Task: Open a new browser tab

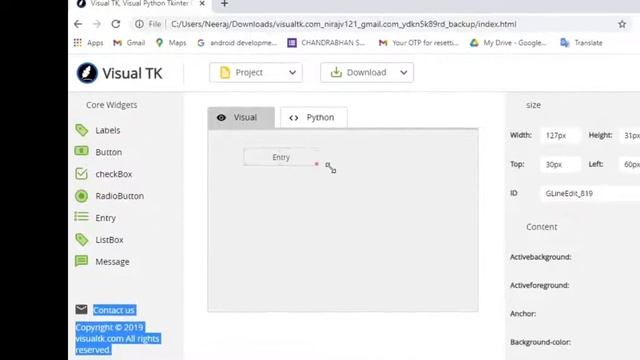Action: click(x=224, y=4)
